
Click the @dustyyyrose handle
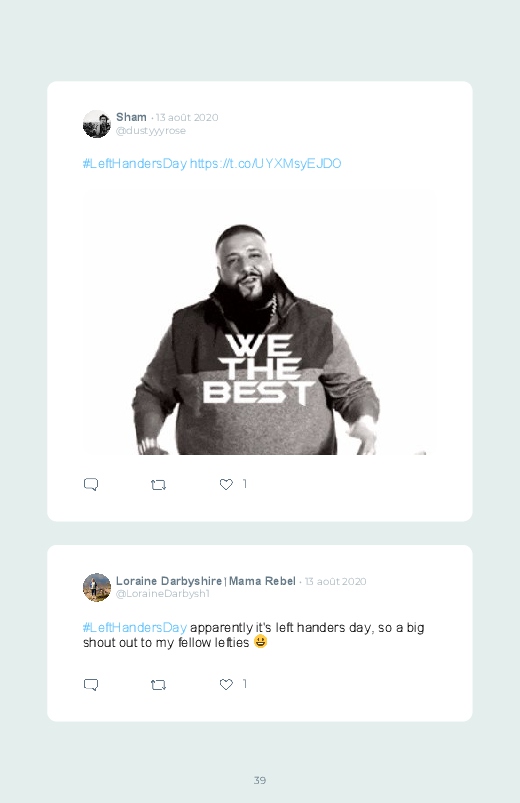(x=151, y=131)
